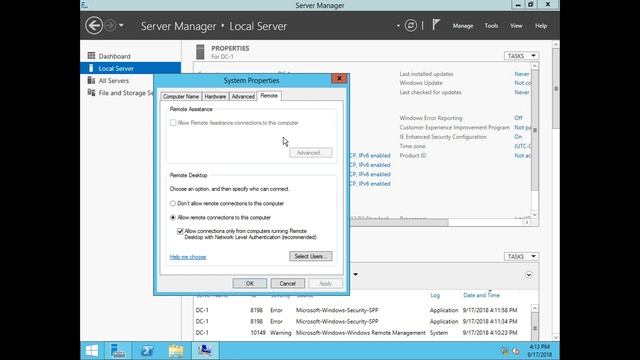Click the main window vertical scrollbar thumb
Image resolution: width=640 pixels, height=360 pixels.
556,88
